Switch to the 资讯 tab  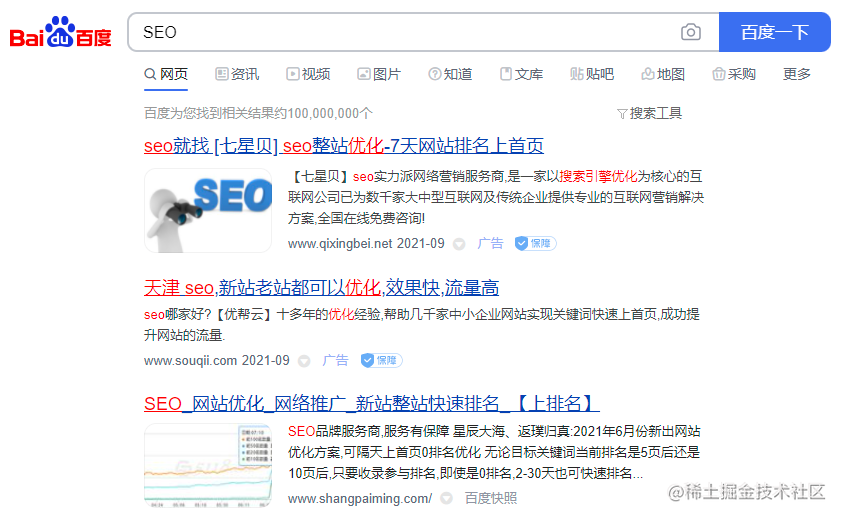tap(237, 74)
